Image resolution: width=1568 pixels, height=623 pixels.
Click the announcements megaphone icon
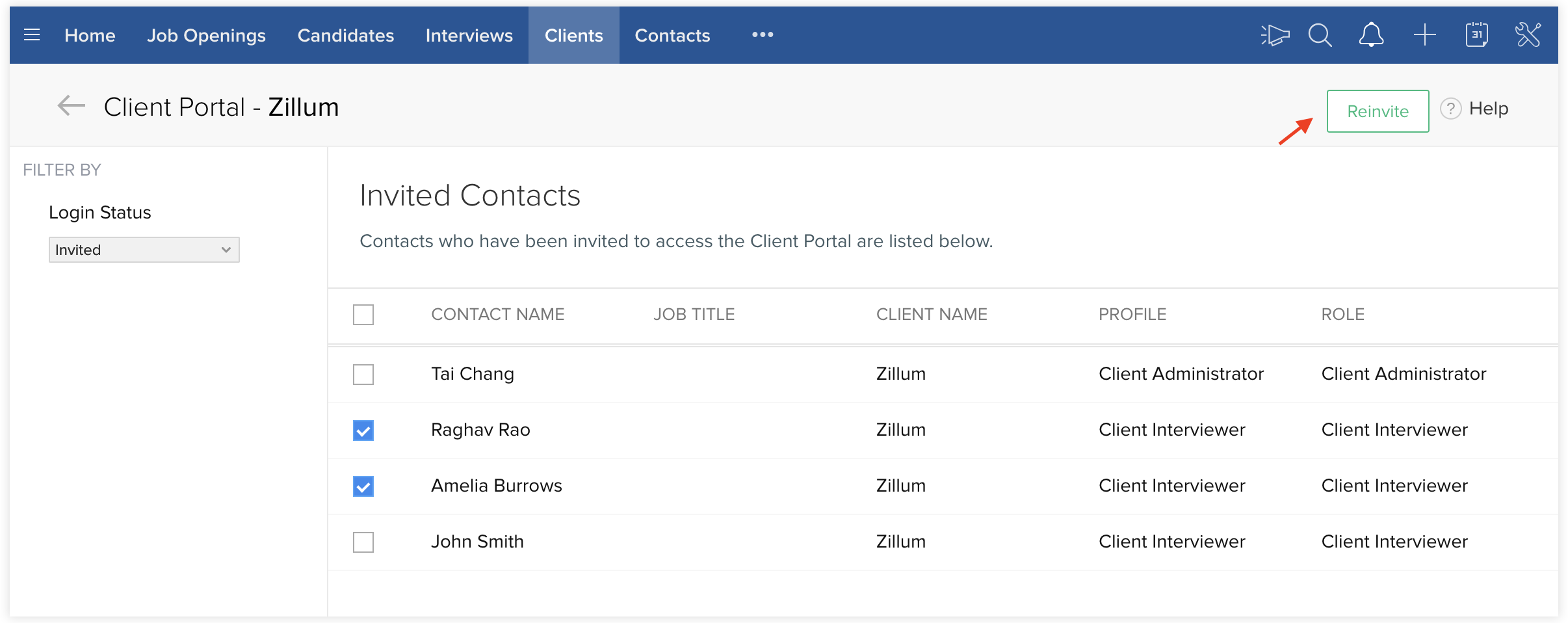pyautogui.click(x=1275, y=35)
